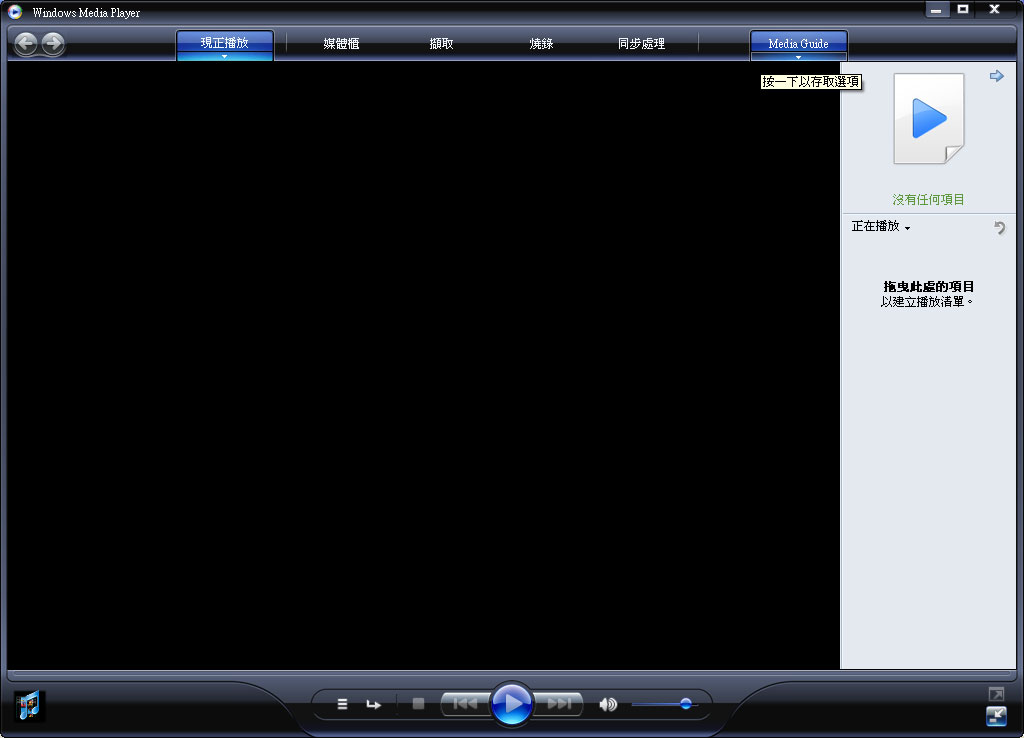Click the 沒有任何項目 green text
The image size is (1024, 738).
(928, 200)
